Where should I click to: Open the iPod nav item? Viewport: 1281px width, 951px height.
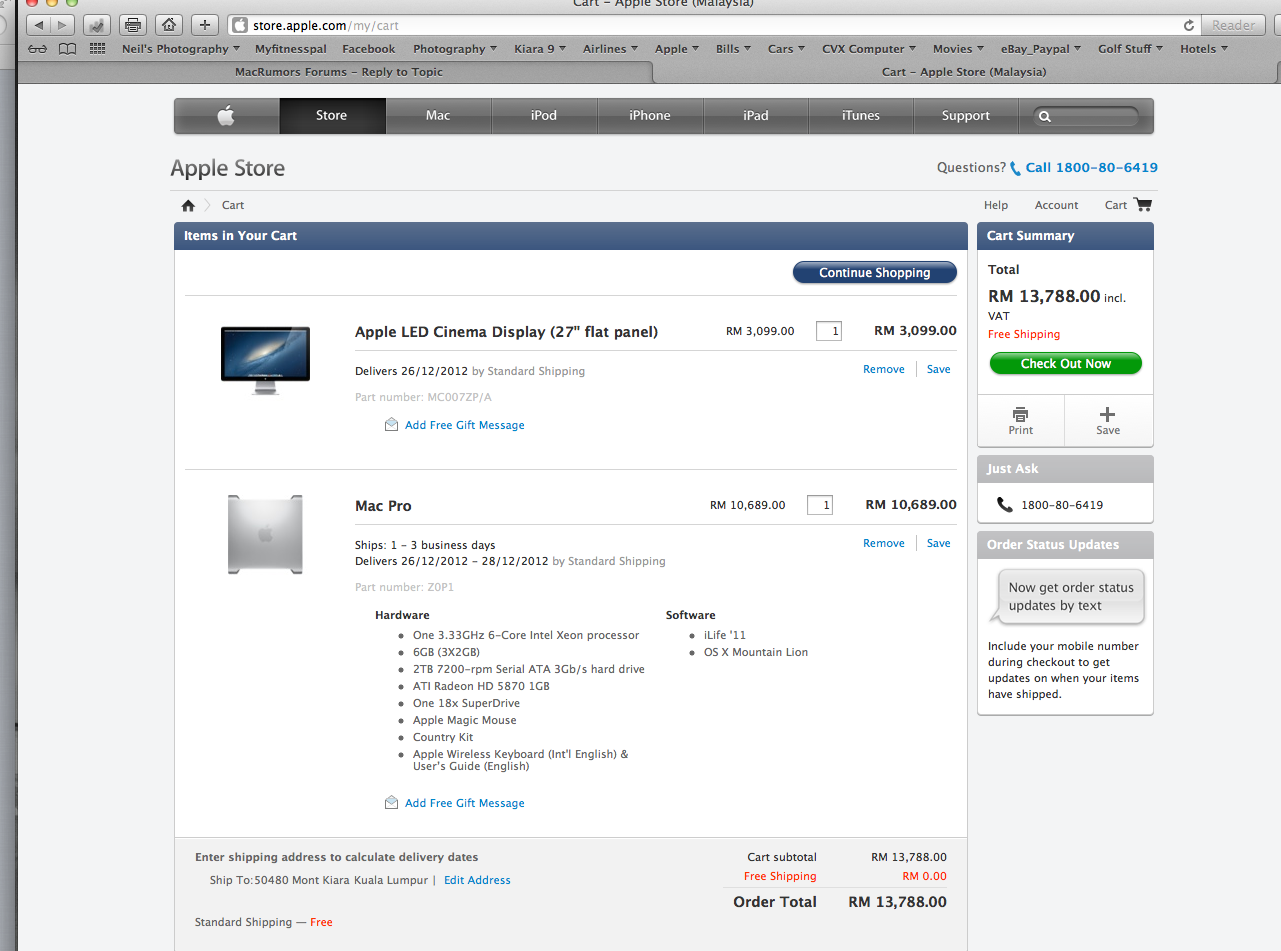[x=544, y=116]
